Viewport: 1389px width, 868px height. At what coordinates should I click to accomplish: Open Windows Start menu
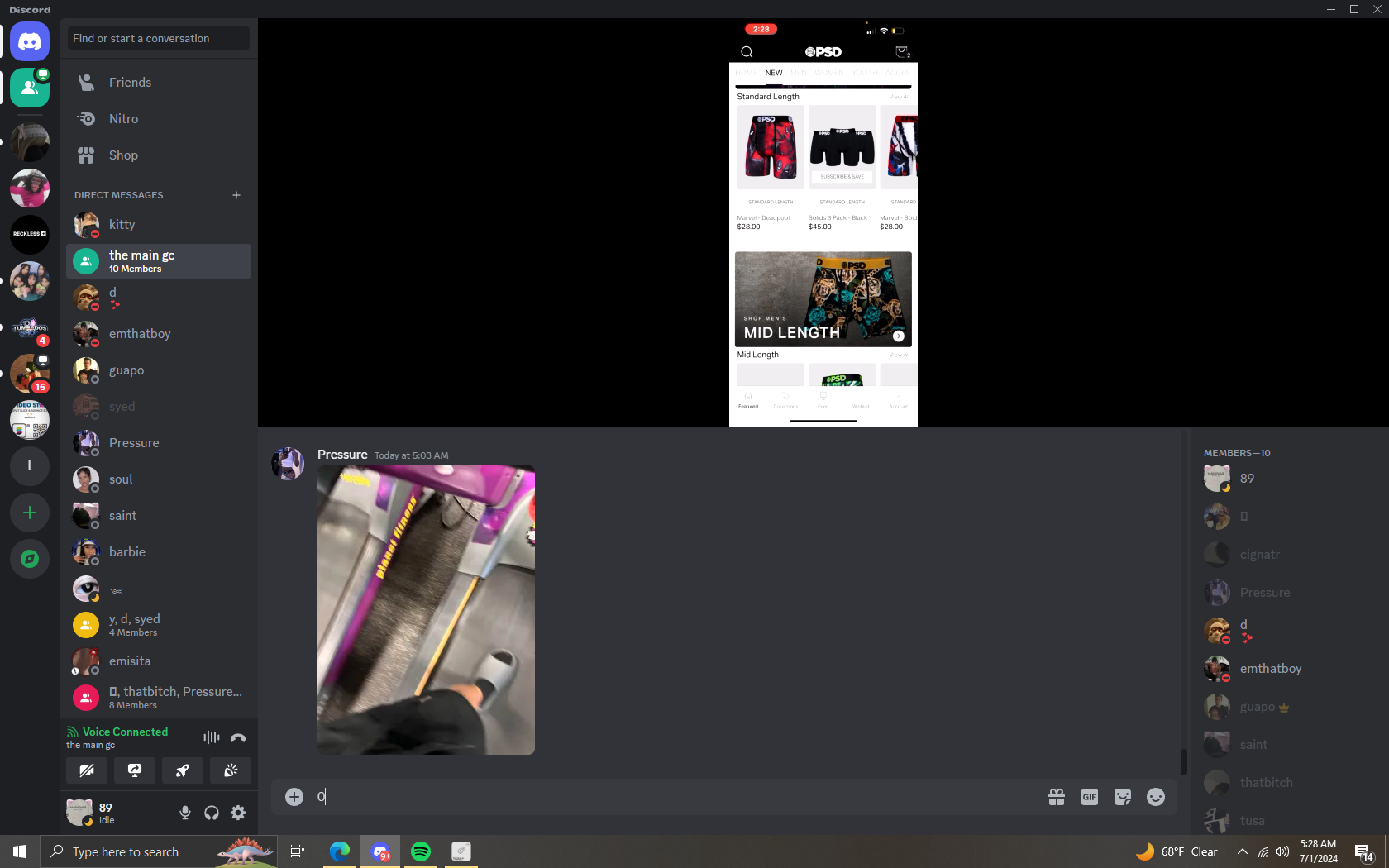(20, 851)
